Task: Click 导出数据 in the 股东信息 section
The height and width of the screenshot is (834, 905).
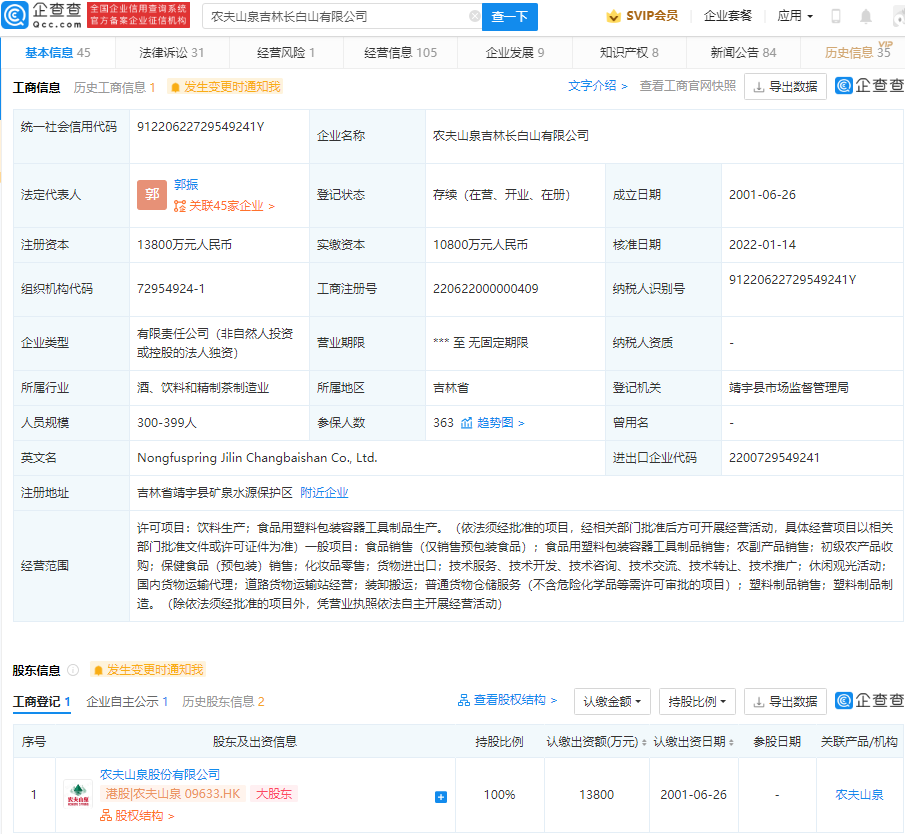Action: point(786,701)
